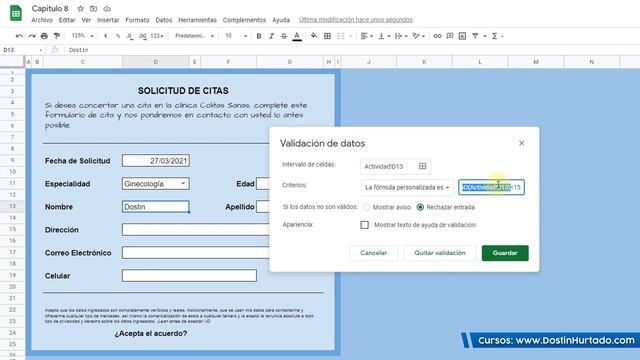The height and width of the screenshot is (360, 640).
Task: Click the Redo arrow in toolbar
Action: tap(32, 36)
